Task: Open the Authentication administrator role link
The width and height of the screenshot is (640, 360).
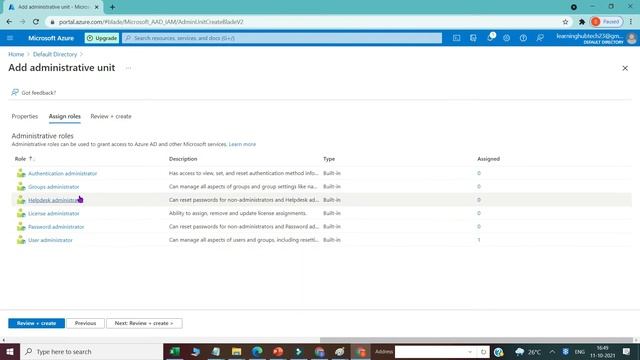Action: [62, 173]
